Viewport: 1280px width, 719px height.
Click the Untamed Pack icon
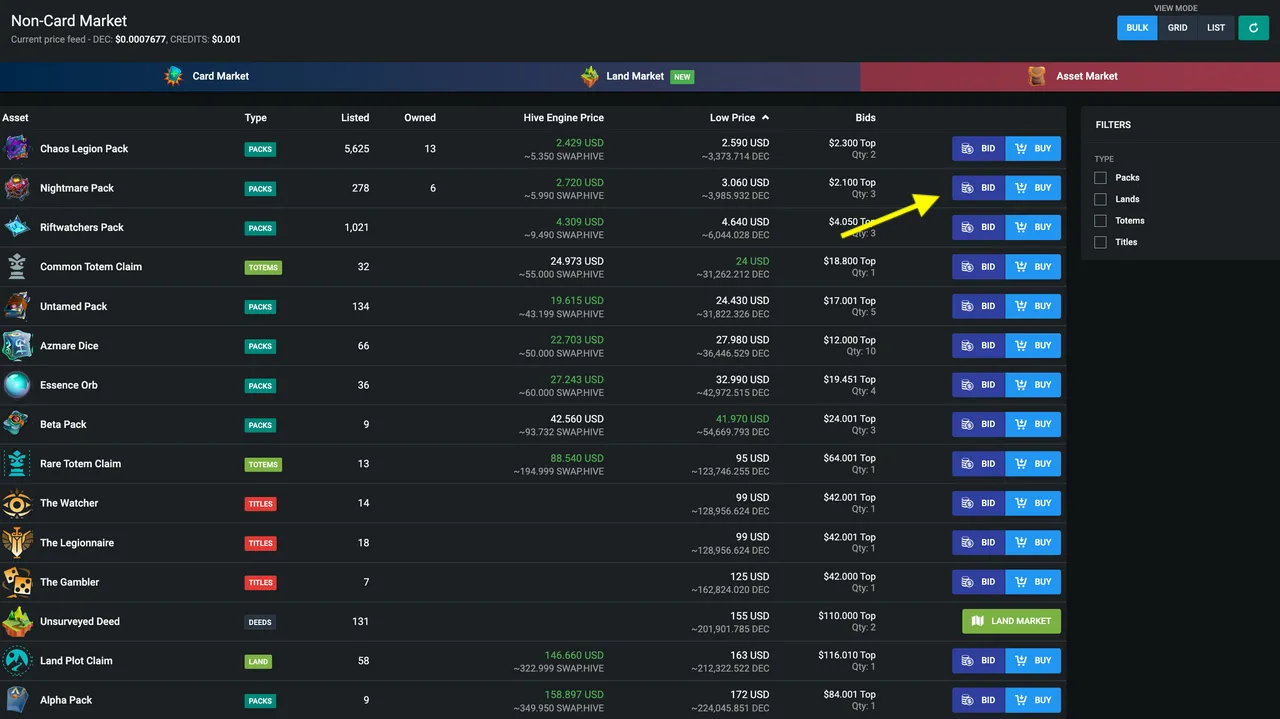pyautogui.click(x=16, y=306)
